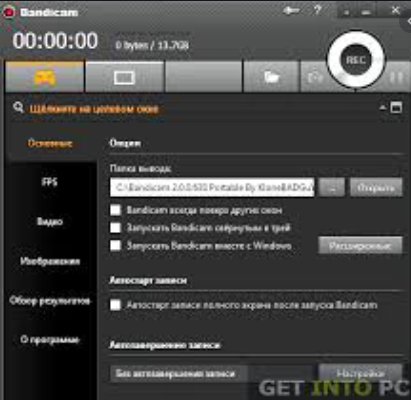
Task: Click the Открыть button
Action: pyautogui.click(x=376, y=188)
